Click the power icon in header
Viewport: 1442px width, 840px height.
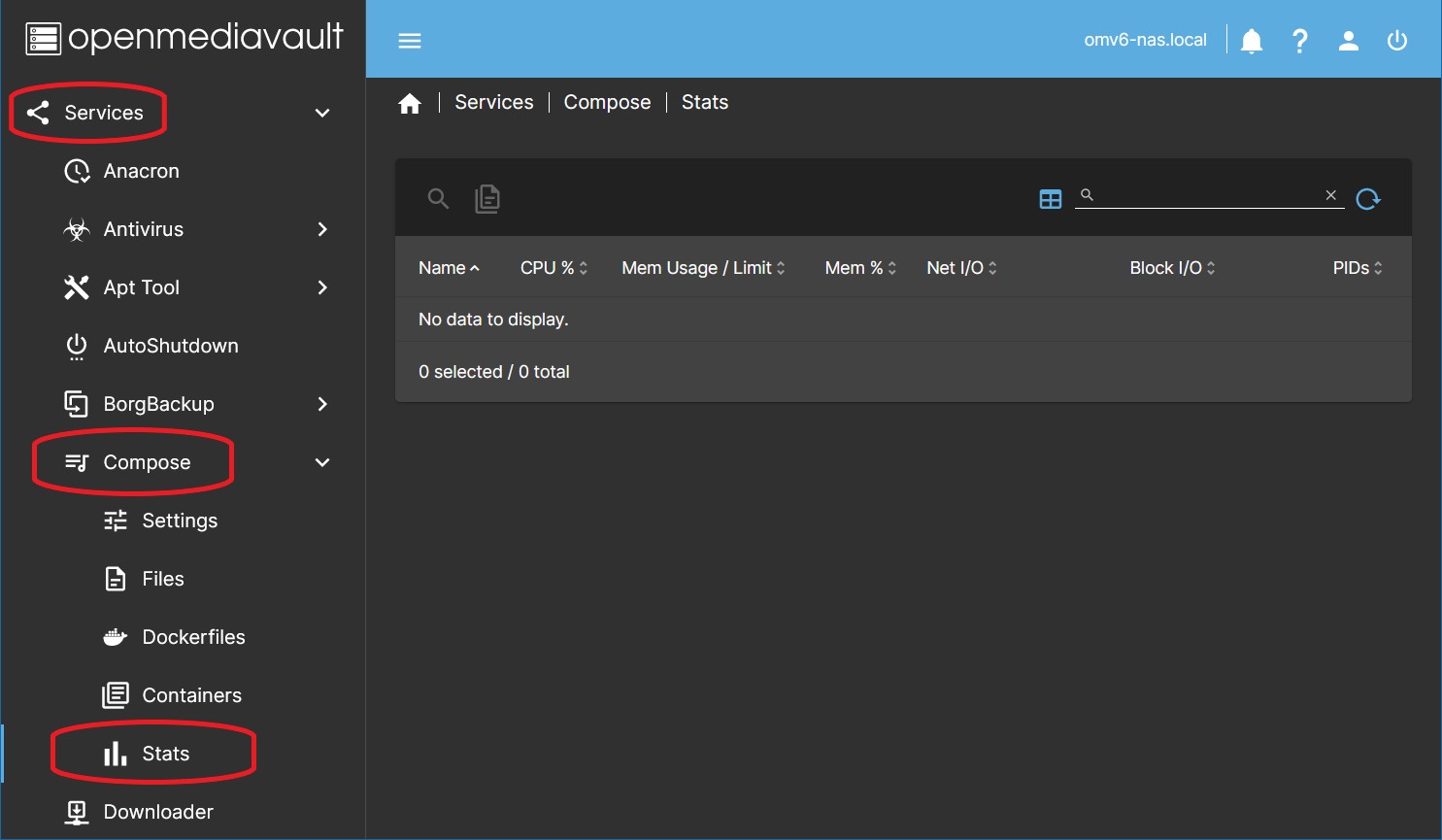click(x=1396, y=41)
